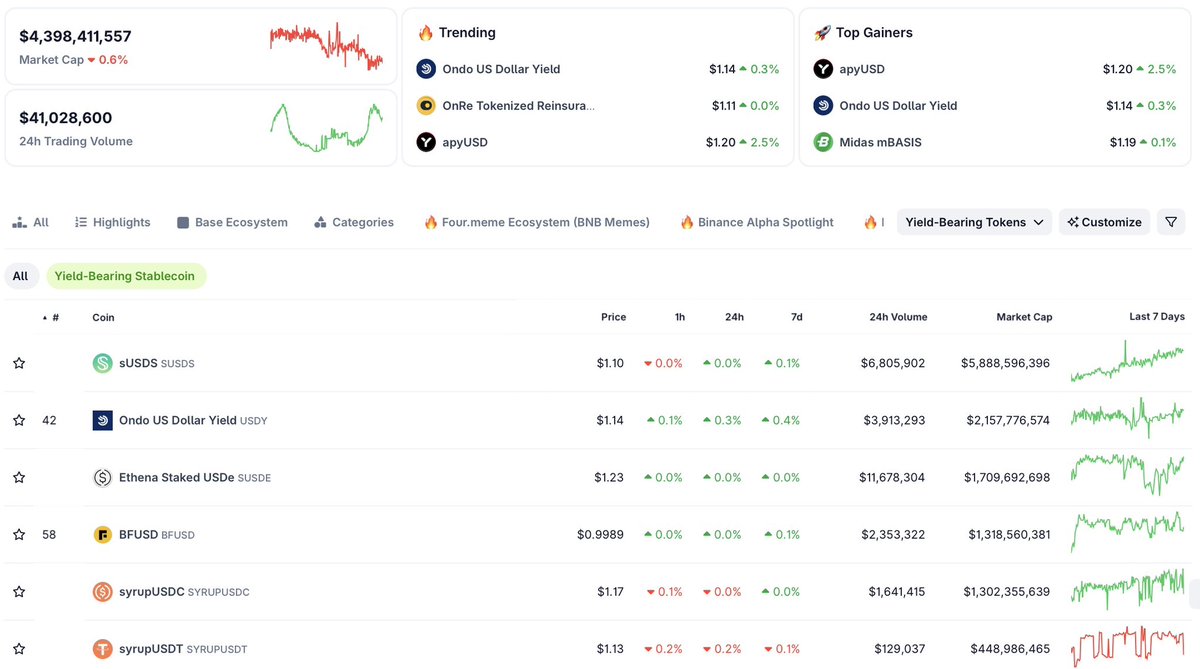Click sUSDS last 7 days chart

coord(1127,362)
